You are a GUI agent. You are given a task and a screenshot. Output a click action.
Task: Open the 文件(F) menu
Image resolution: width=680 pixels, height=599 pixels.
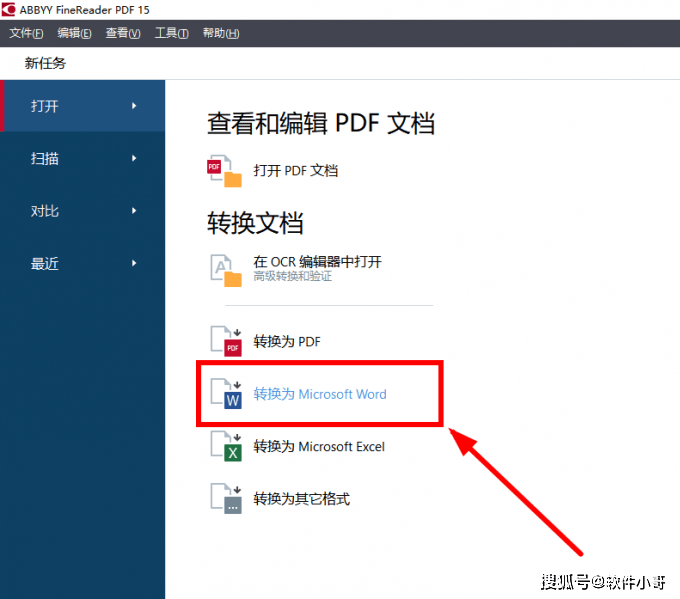coord(26,33)
